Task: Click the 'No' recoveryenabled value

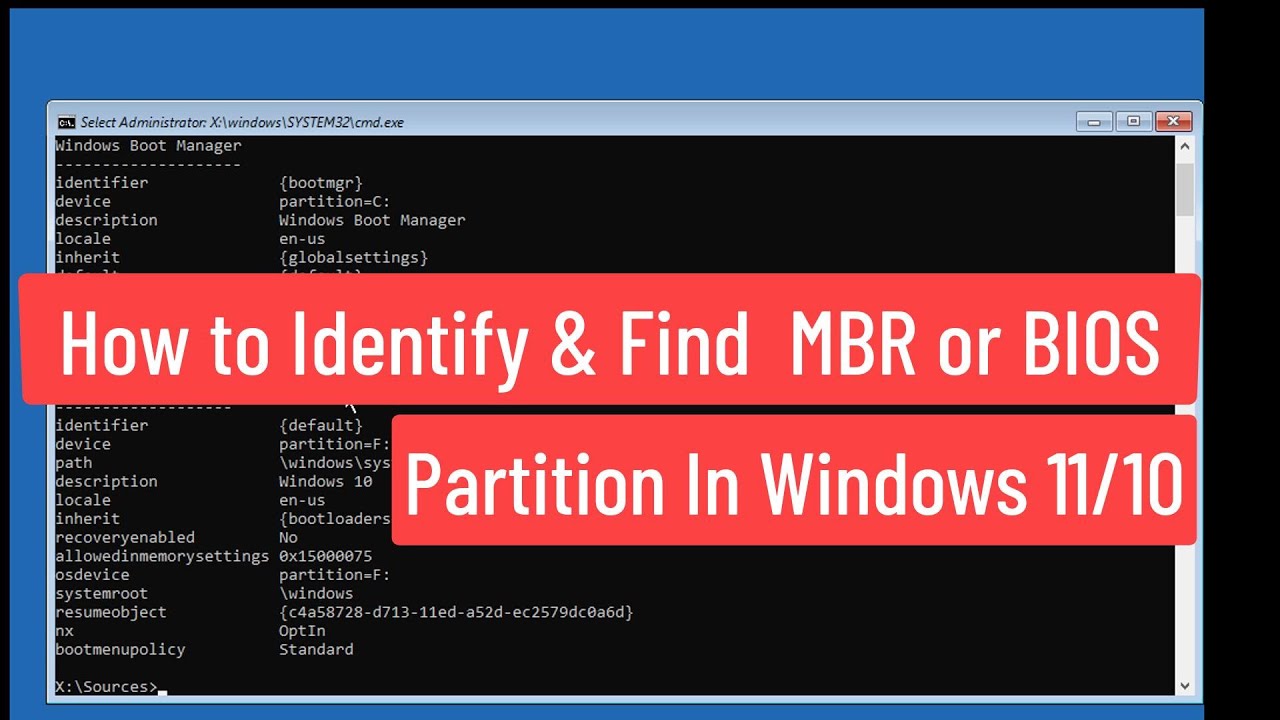Action: (288, 538)
